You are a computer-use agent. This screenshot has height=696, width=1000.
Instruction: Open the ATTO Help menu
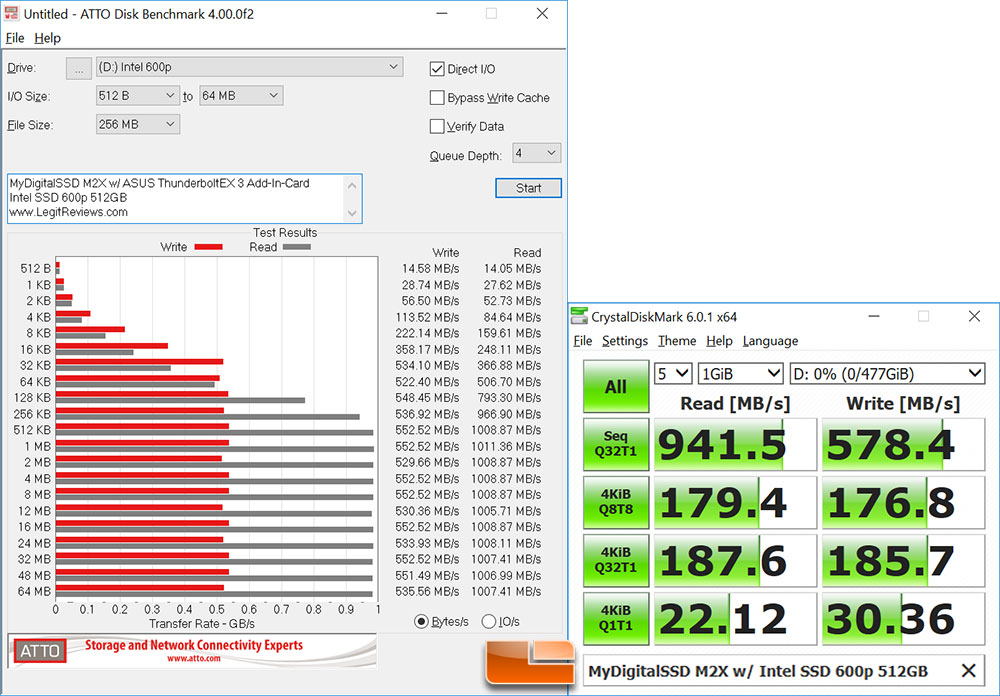coord(47,38)
